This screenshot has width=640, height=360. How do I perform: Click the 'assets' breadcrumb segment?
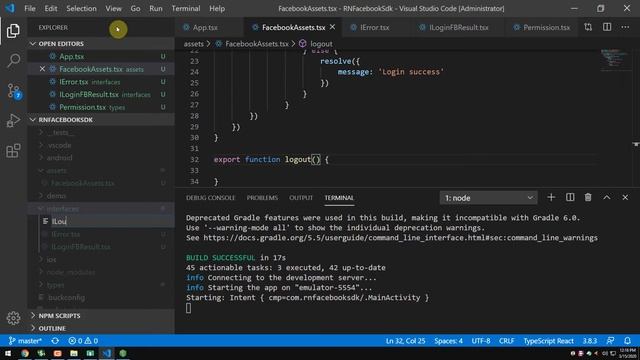193,44
